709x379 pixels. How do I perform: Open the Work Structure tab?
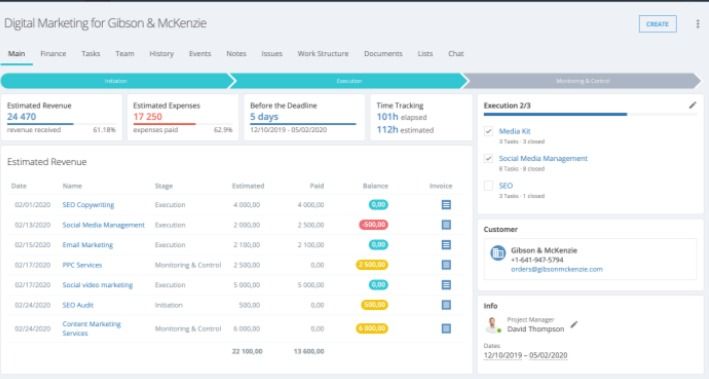click(323, 53)
